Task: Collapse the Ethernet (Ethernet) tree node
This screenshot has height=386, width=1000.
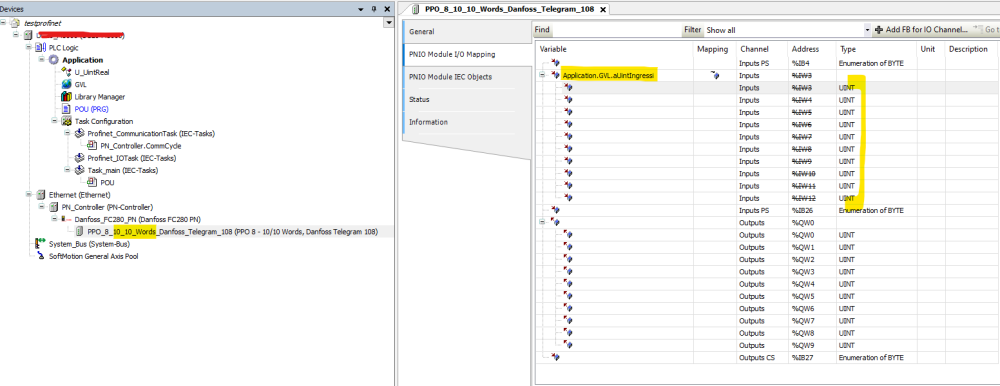Action: click(x=29, y=195)
